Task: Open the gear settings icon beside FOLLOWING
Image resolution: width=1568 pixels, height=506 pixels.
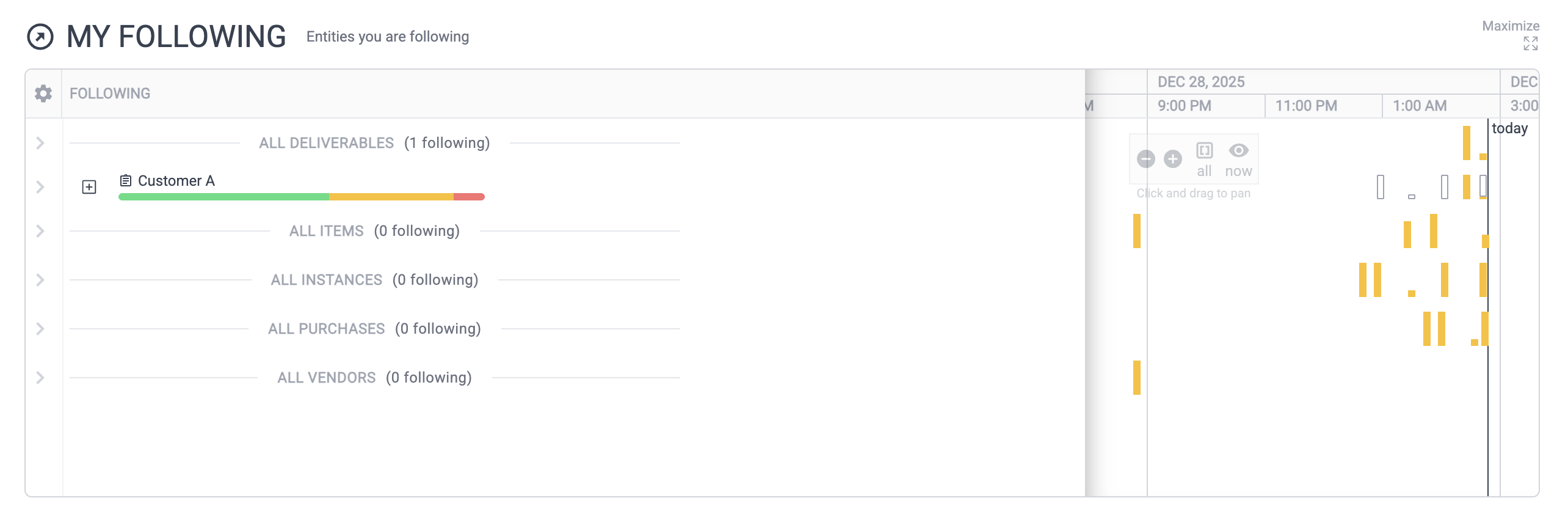Action: click(43, 94)
